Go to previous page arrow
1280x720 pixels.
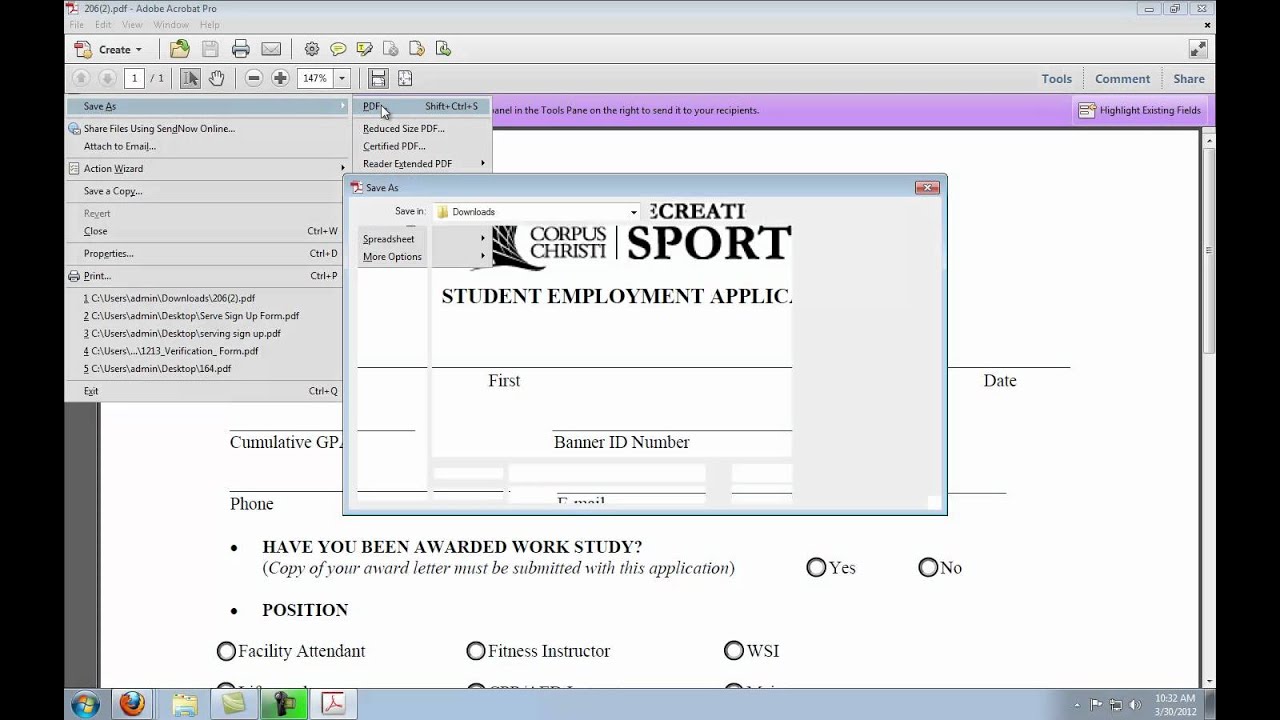tap(82, 78)
